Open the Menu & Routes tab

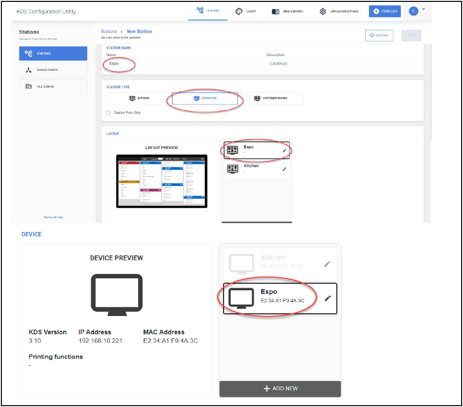point(287,11)
